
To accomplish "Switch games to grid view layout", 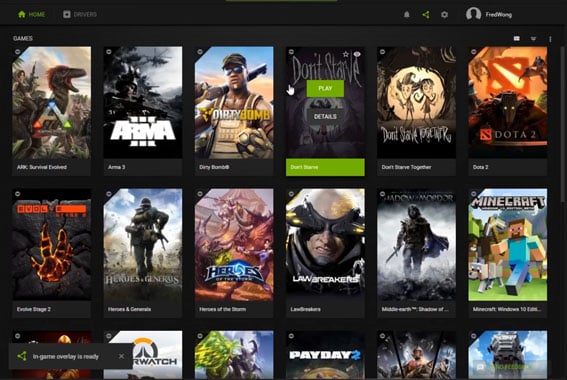I will pyautogui.click(x=517, y=38).
